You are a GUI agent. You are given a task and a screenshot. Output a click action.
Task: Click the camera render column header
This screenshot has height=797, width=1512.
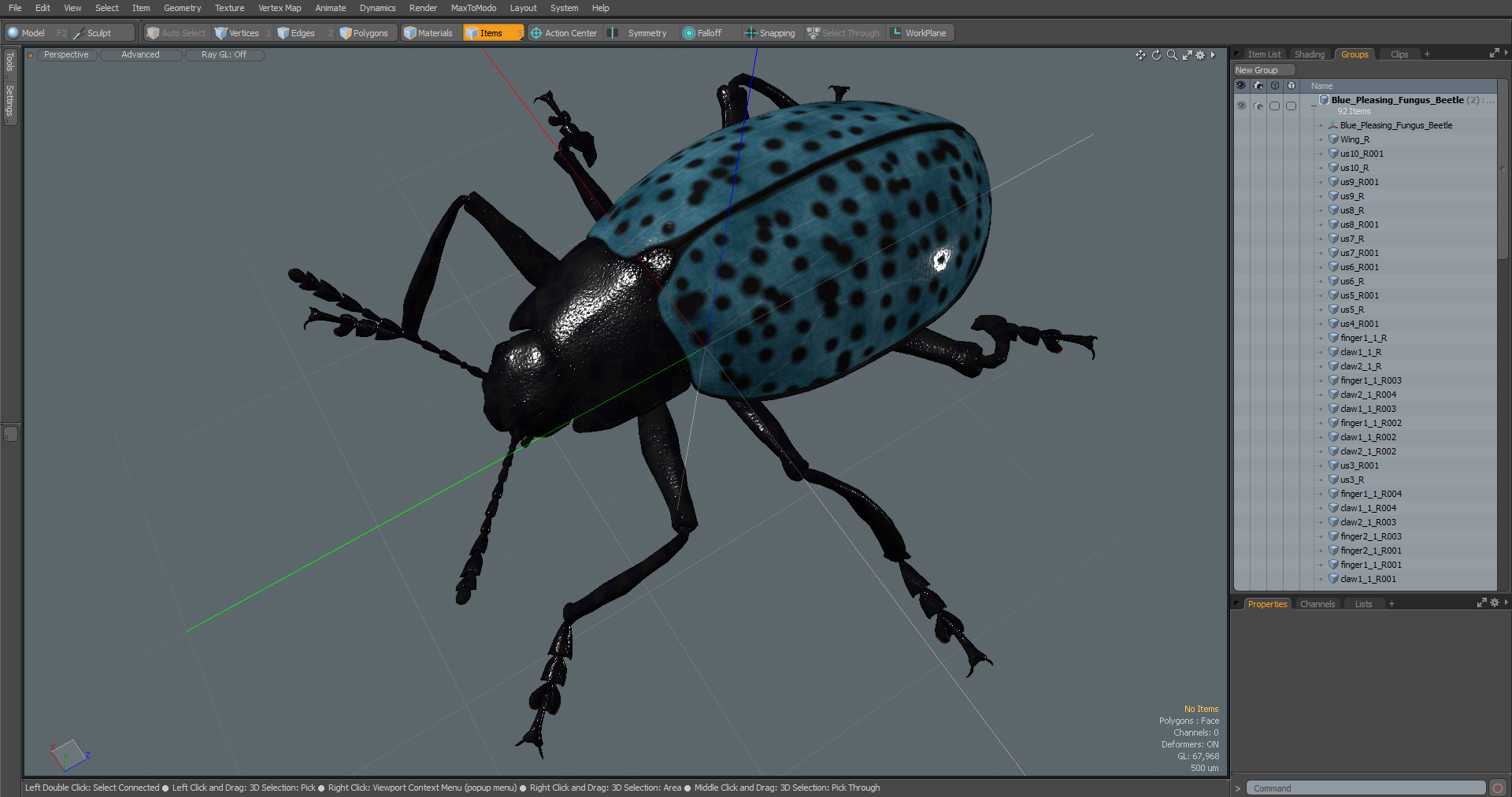pyautogui.click(x=1258, y=86)
